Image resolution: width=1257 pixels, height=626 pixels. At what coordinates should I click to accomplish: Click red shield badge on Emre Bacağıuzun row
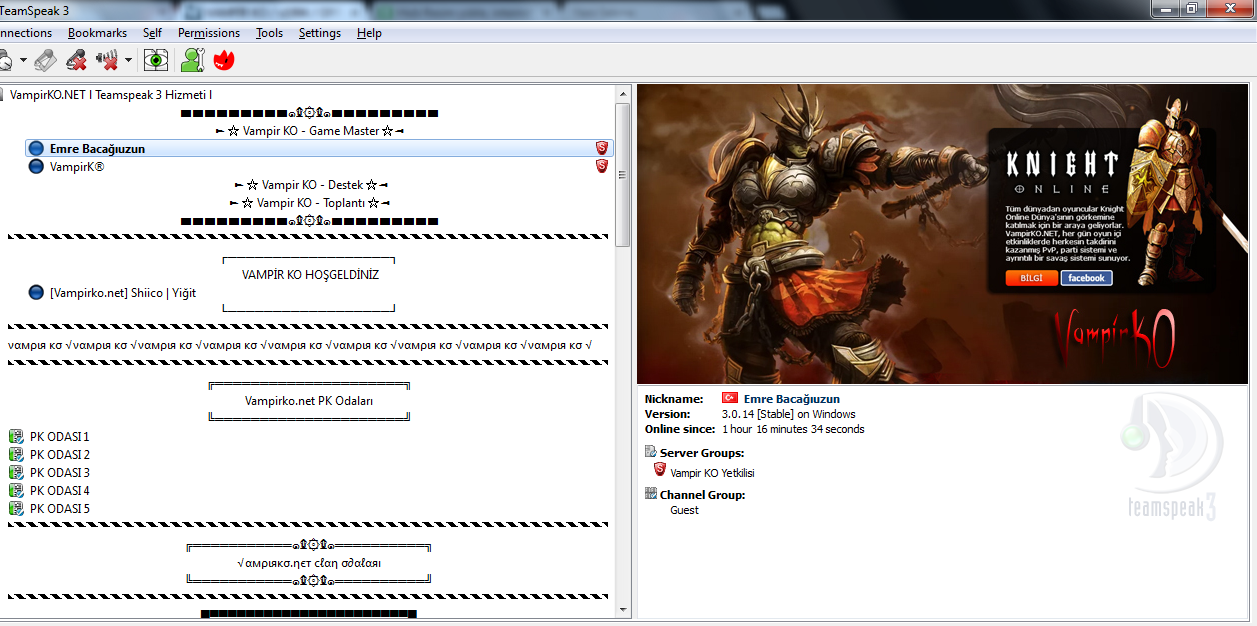(x=602, y=148)
